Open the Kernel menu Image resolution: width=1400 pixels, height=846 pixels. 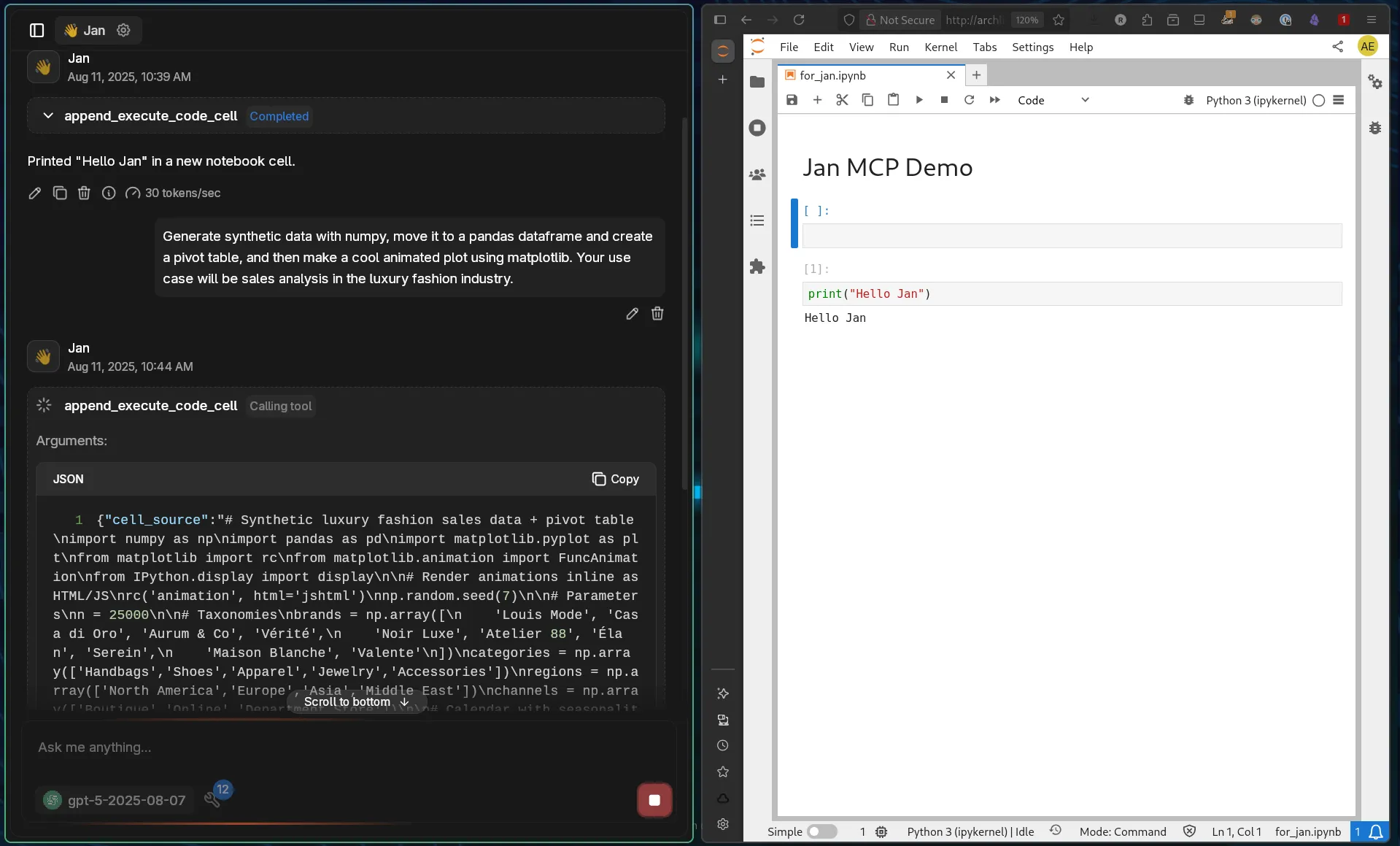(x=940, y=47)
